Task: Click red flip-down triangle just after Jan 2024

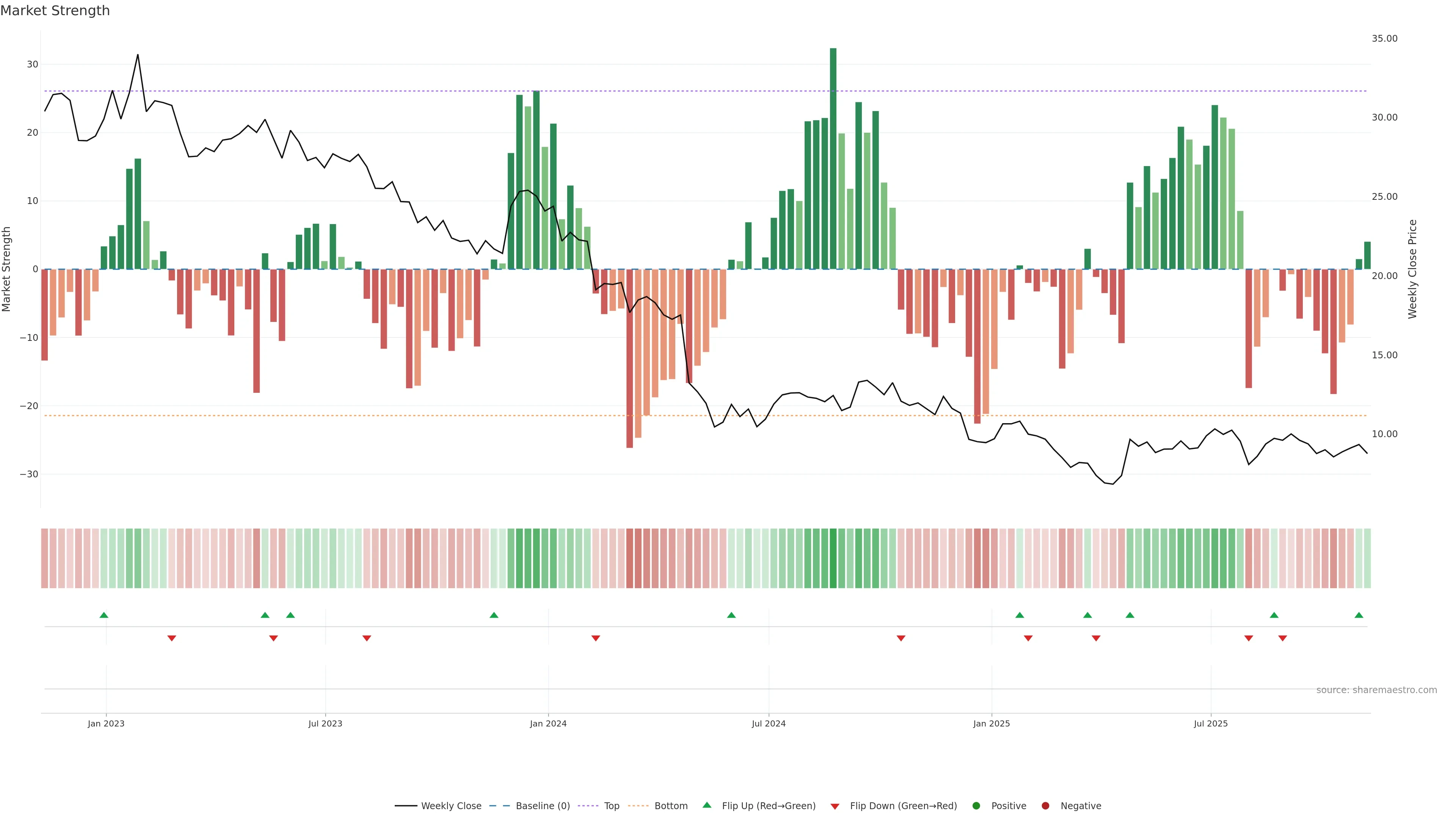Action: (x=596, y=638)
